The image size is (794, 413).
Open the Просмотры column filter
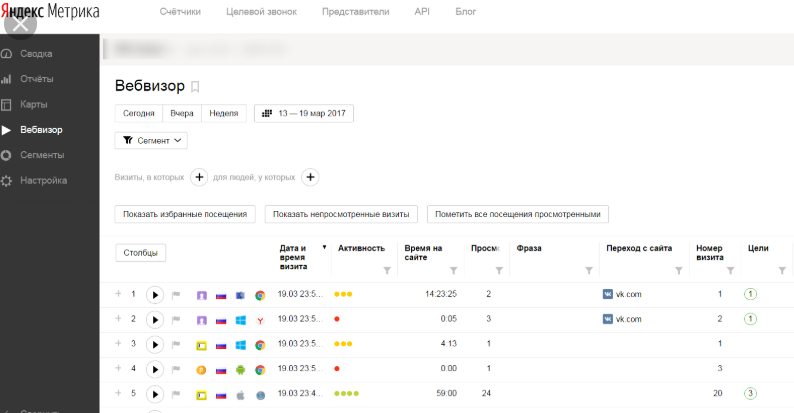pos(499,271)
